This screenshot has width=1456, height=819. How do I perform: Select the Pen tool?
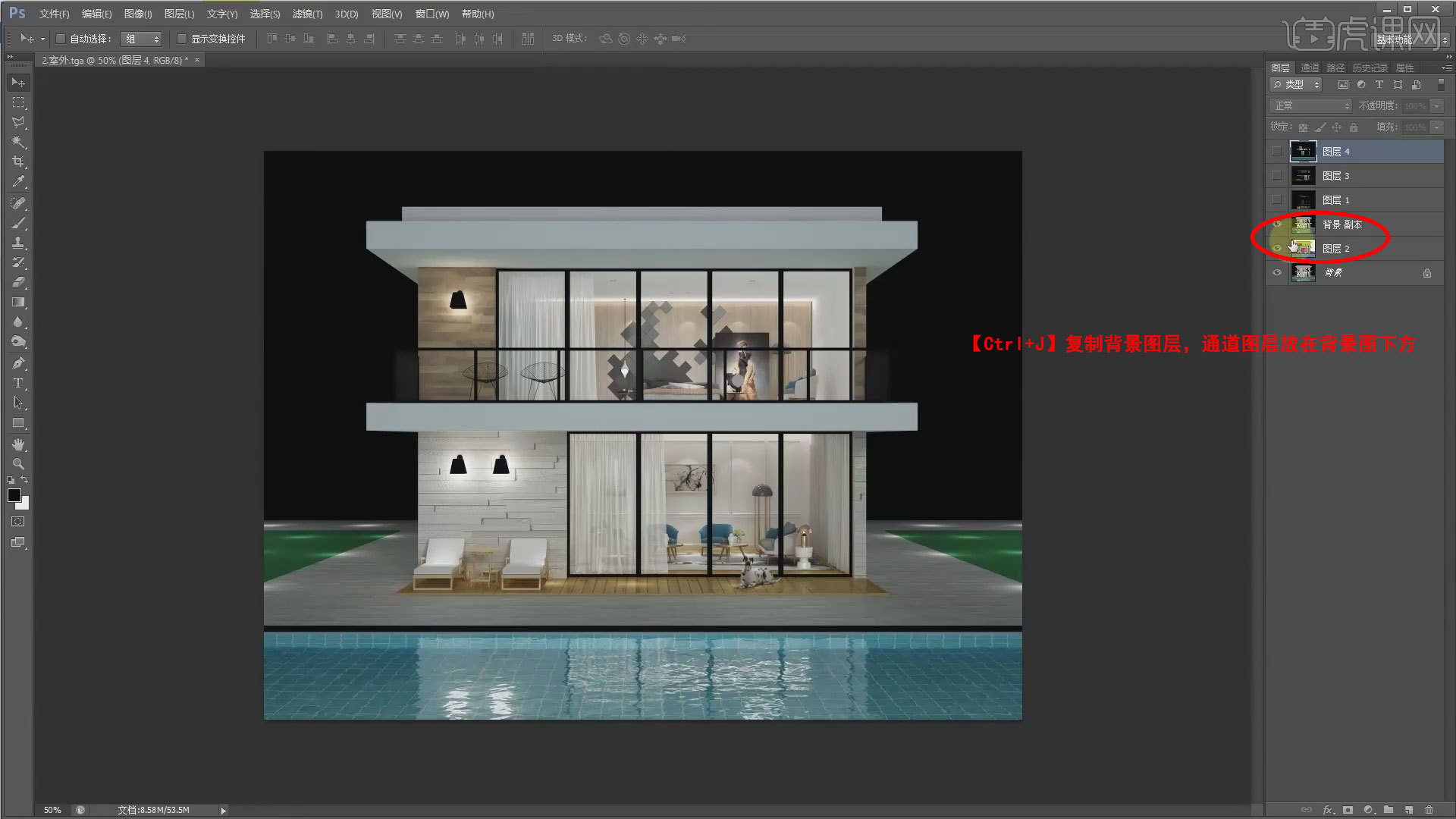18,363
